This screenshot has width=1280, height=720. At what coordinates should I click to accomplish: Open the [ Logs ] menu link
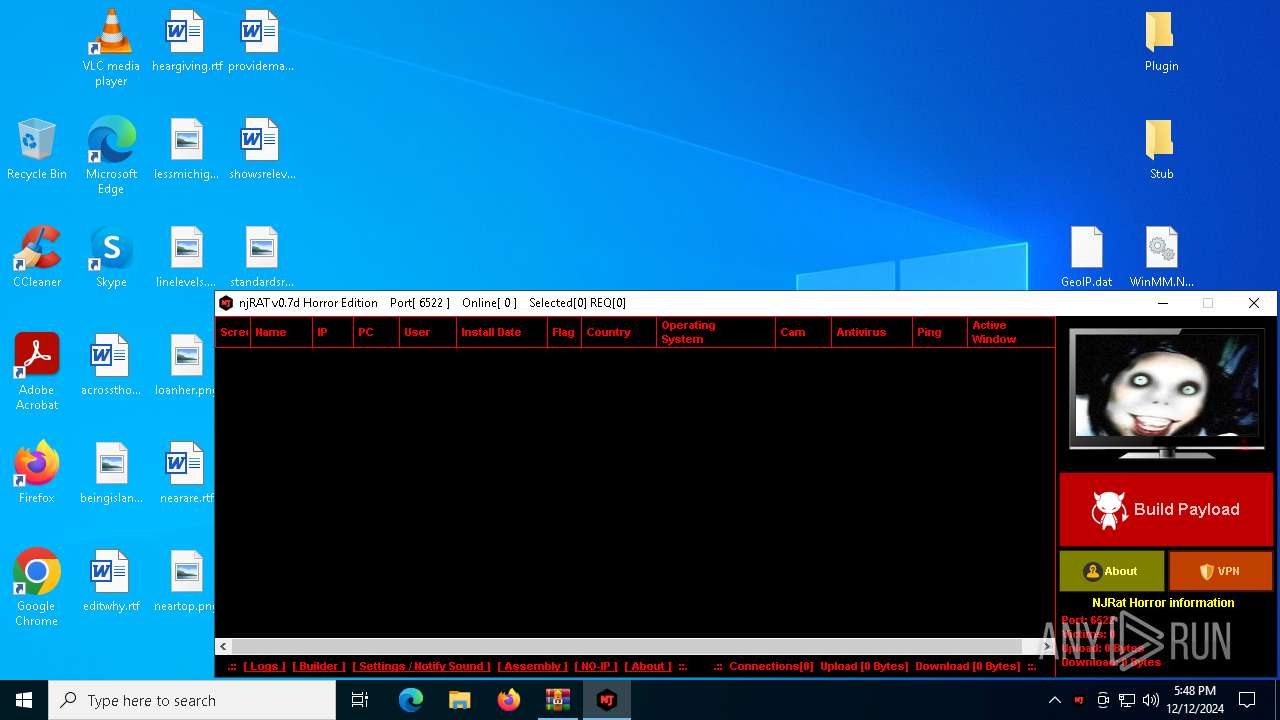(x=264, y=666)
